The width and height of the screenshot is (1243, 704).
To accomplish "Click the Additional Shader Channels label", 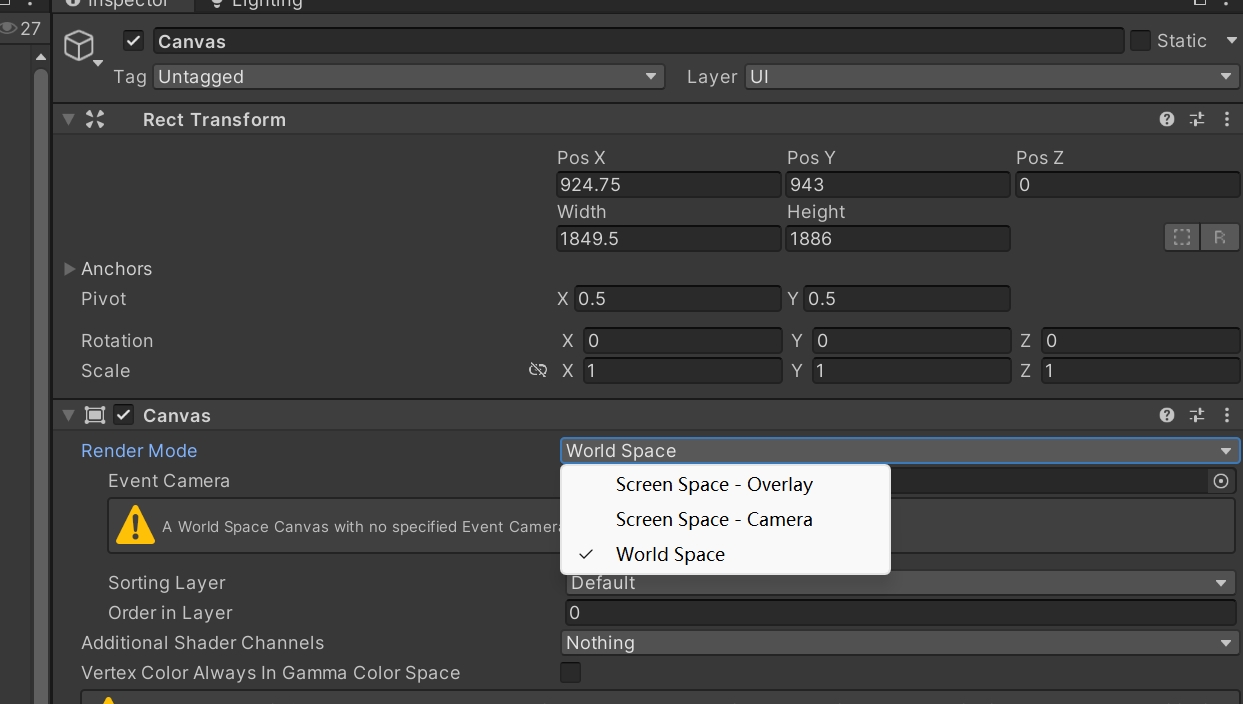I will click(203, 643).
